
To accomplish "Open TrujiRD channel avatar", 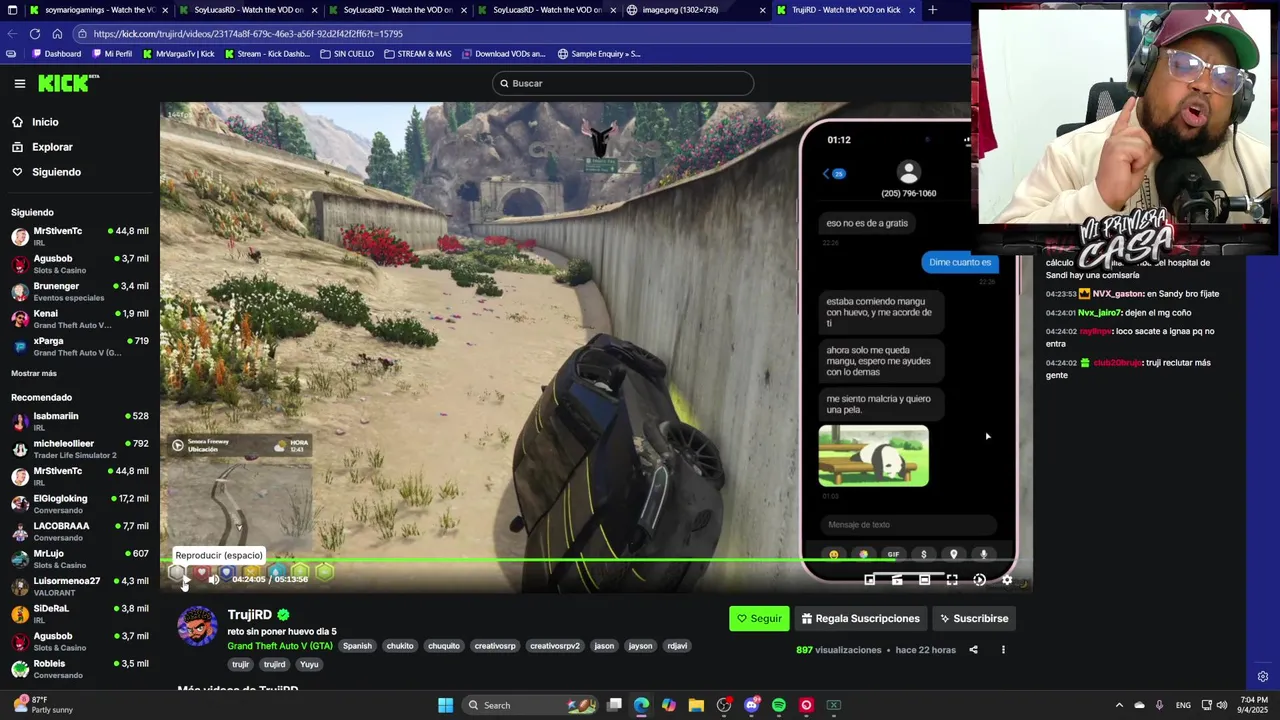I will click(197, 626).
